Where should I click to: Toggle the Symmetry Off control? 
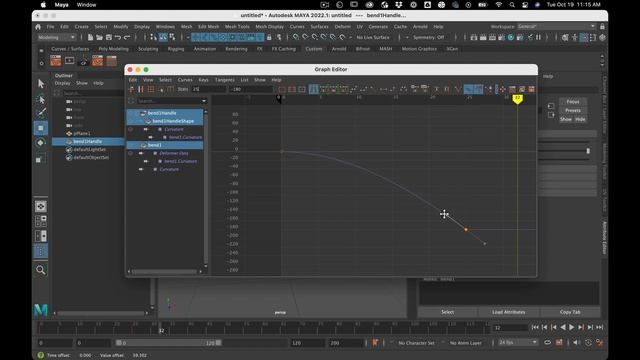click(429, 37)
